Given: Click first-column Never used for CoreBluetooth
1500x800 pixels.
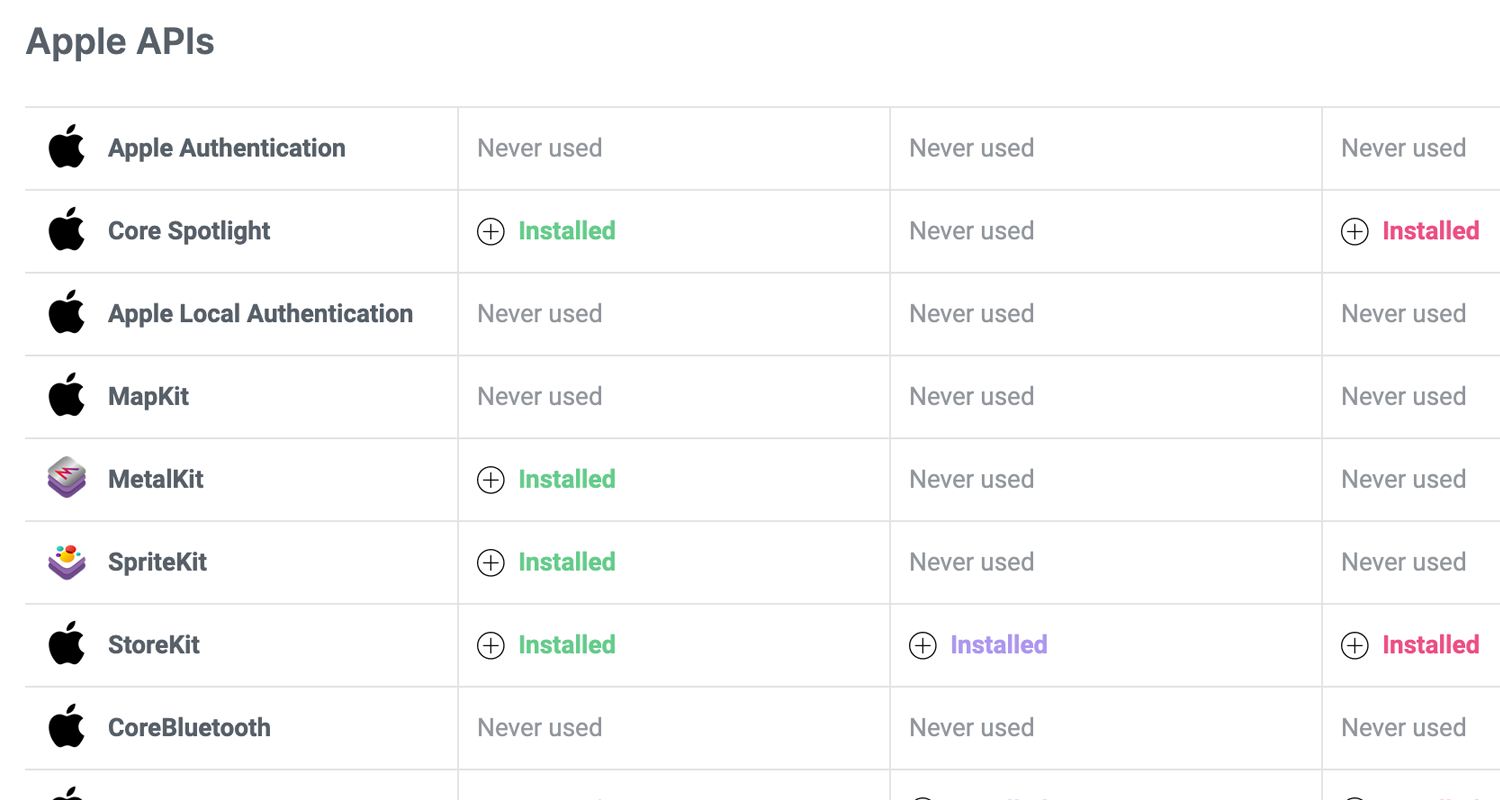Looking at the screenshot, I should point(540,728).
